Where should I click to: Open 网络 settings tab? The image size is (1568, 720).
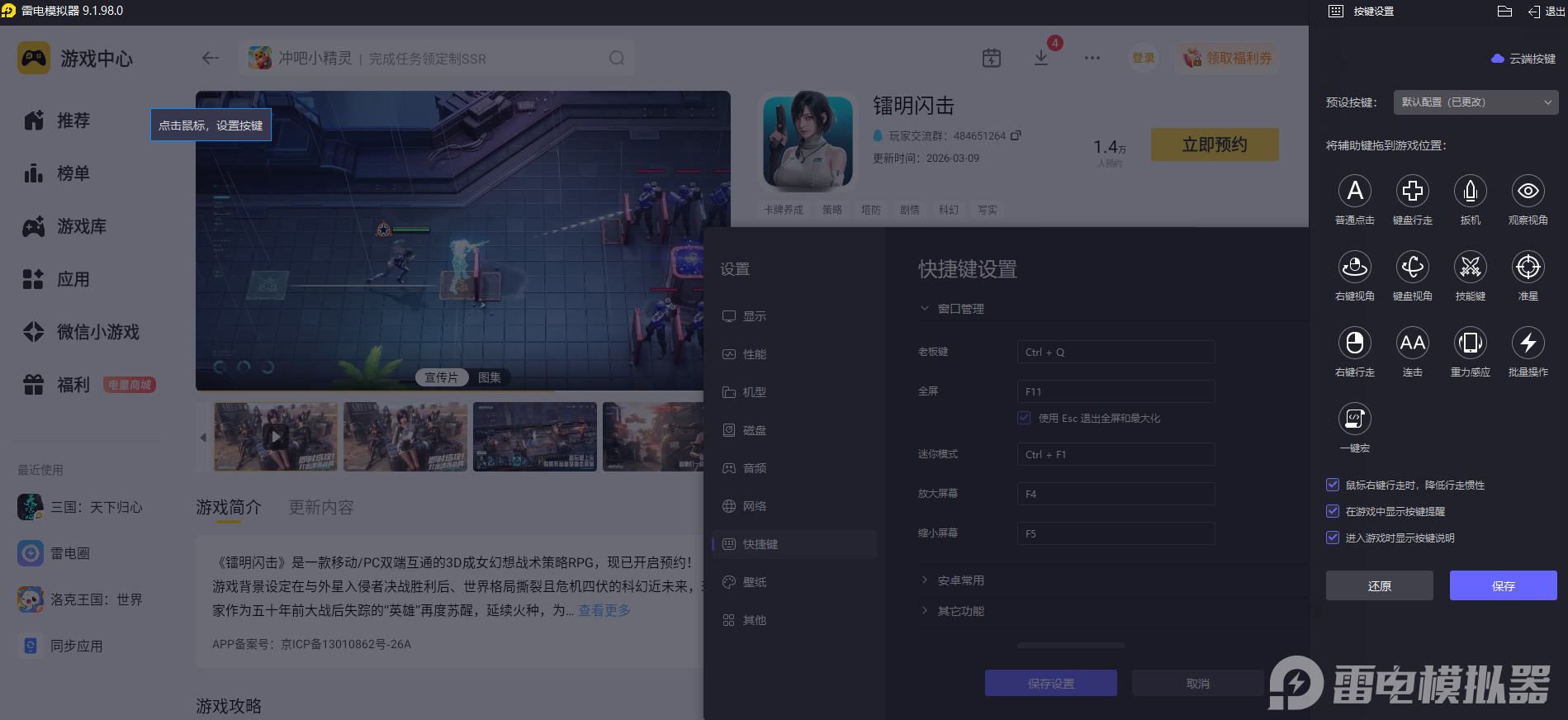point(794,506)
